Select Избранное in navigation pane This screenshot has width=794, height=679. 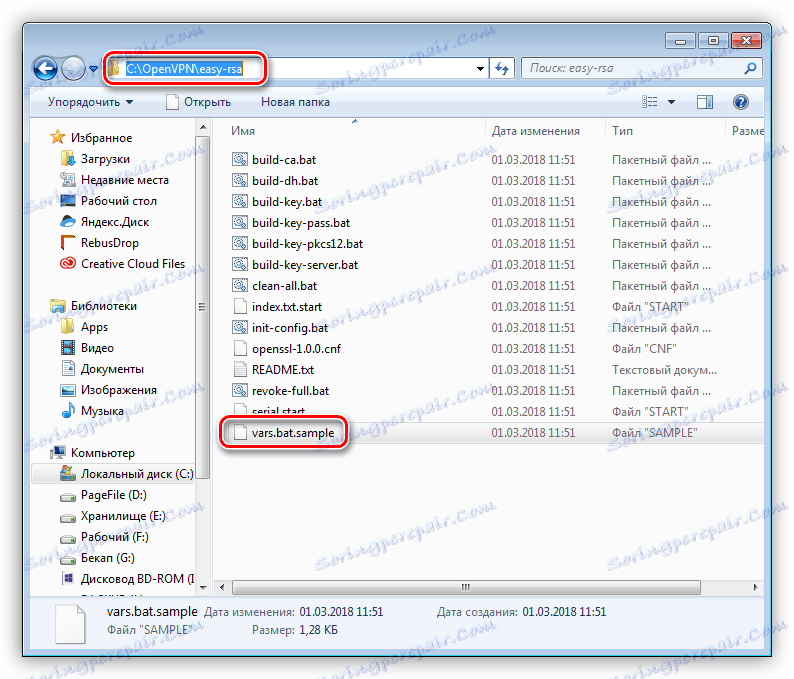click(91, 138)
